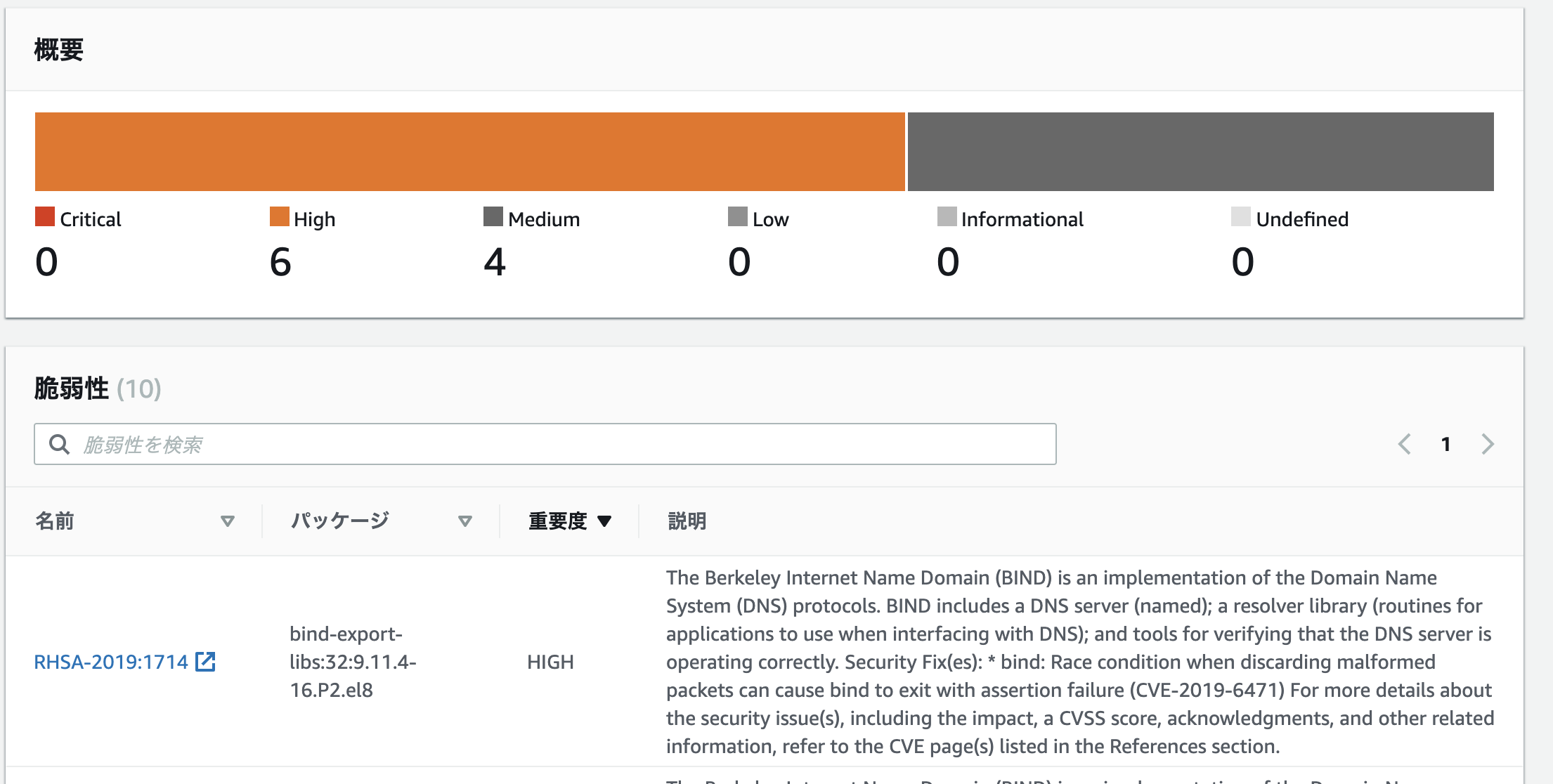This screenshot has width=1553, height=784.
Task: Select page number 1 in pagination
Action: coord(1445,444)
